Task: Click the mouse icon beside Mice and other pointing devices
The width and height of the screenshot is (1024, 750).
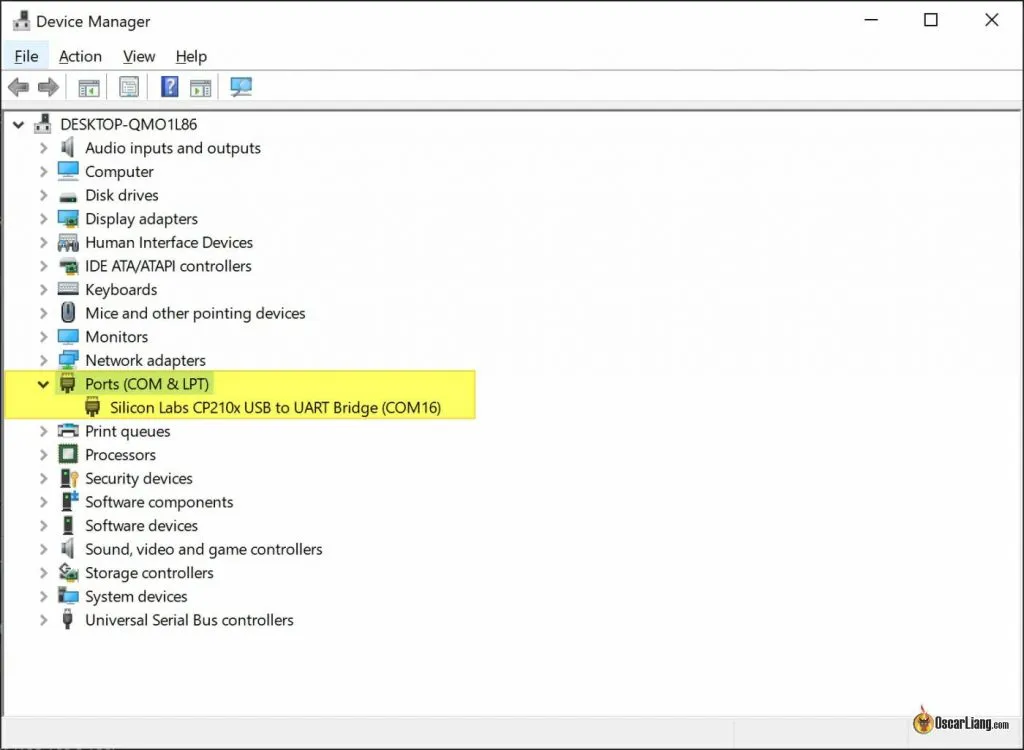Action: click(x=68, y=313)
